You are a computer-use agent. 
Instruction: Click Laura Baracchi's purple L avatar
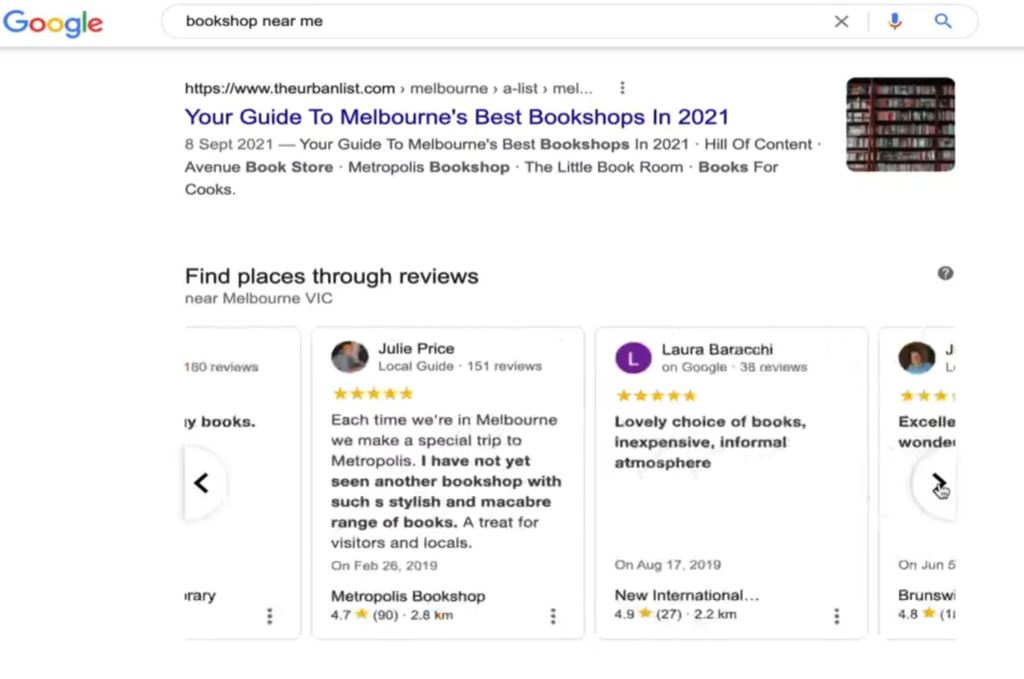pyautogui.click(x=633, y=358)
